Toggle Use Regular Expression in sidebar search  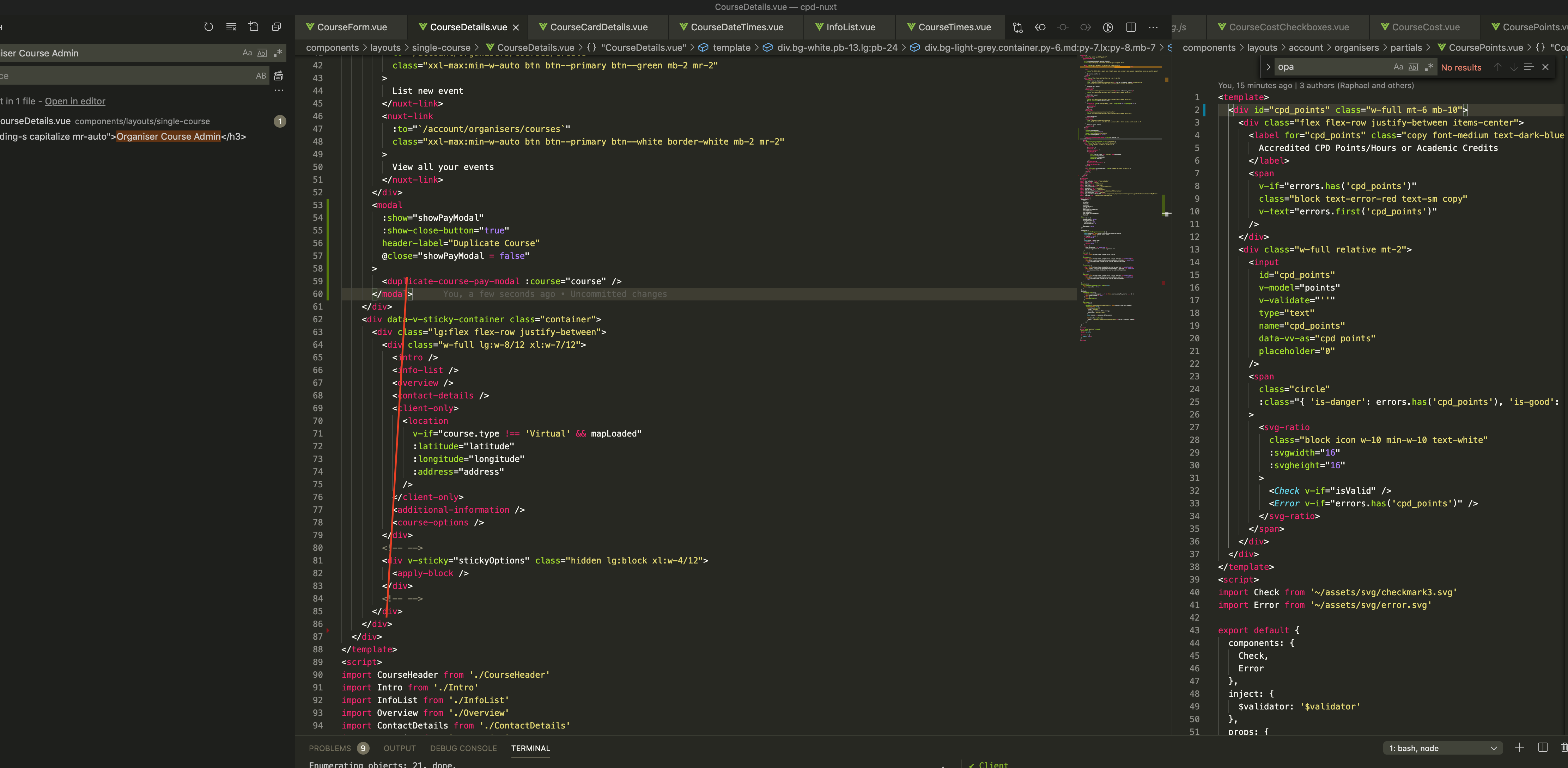[x=278, y=53]
